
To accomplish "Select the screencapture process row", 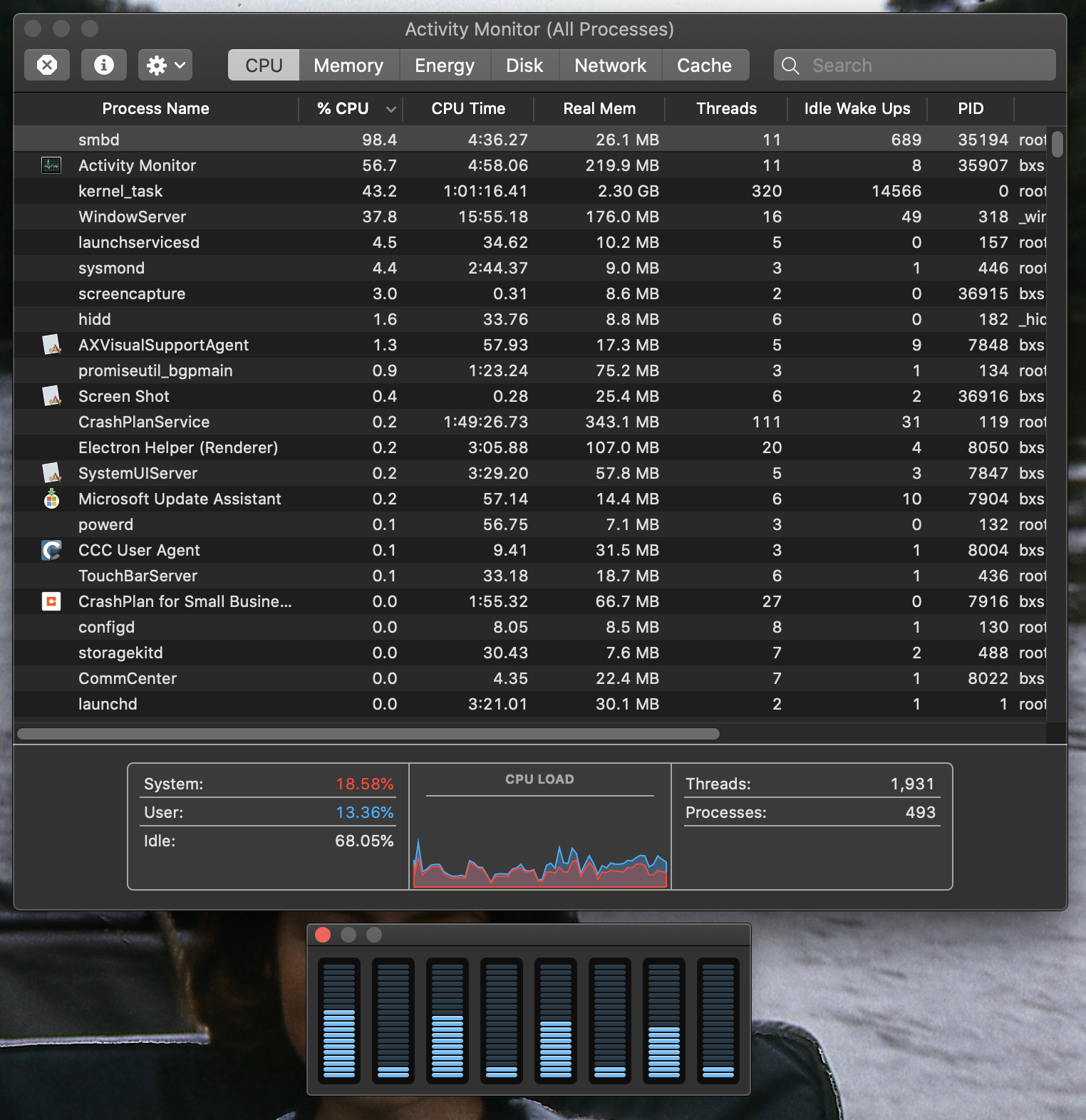I will point(530,294).
